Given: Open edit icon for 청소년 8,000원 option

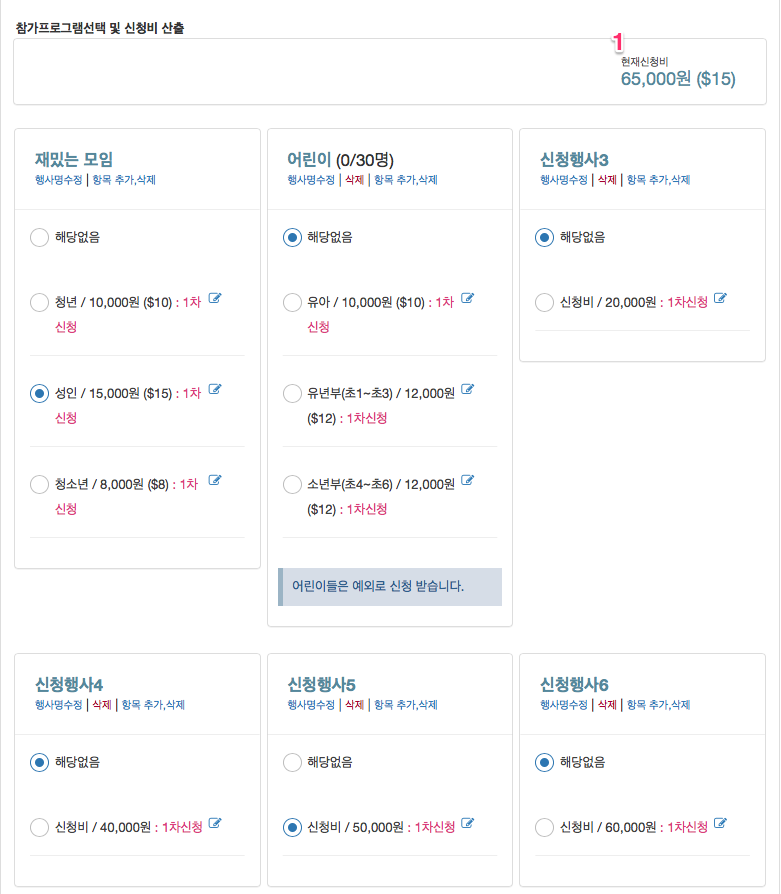Looking at the screenshot, I should (215, 480).
